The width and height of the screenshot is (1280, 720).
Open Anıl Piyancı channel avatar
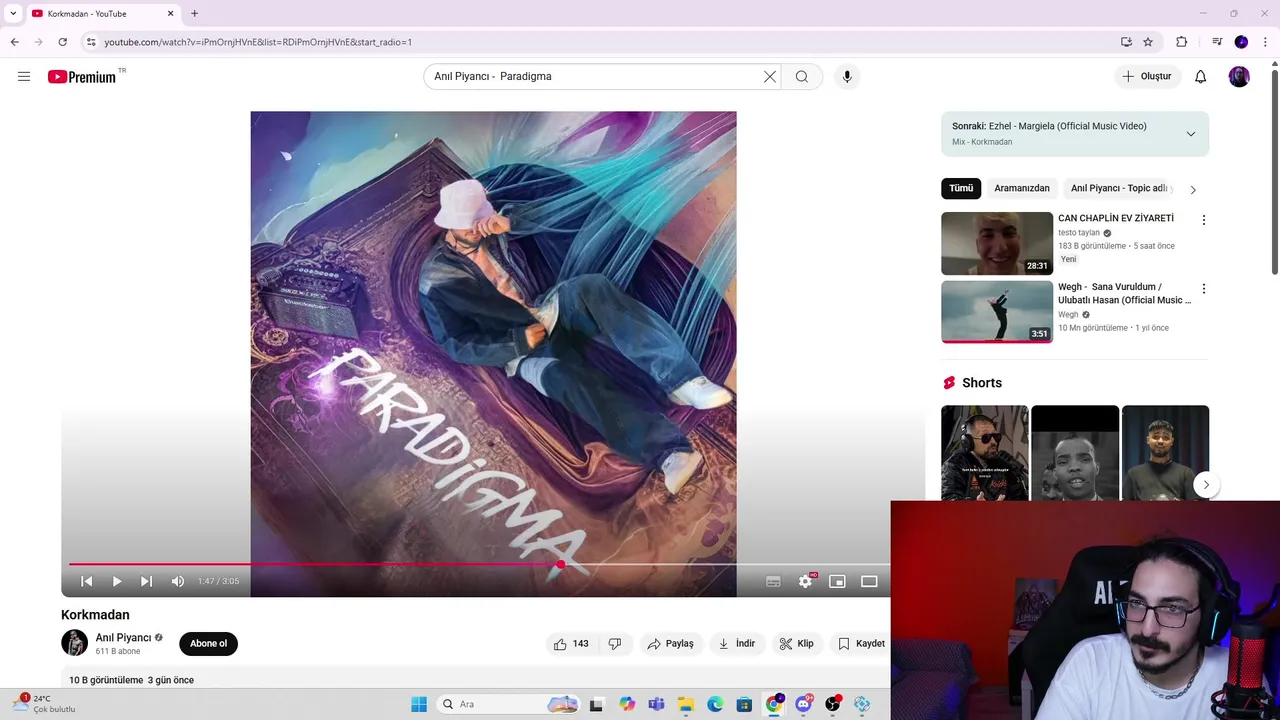point(74,643)
